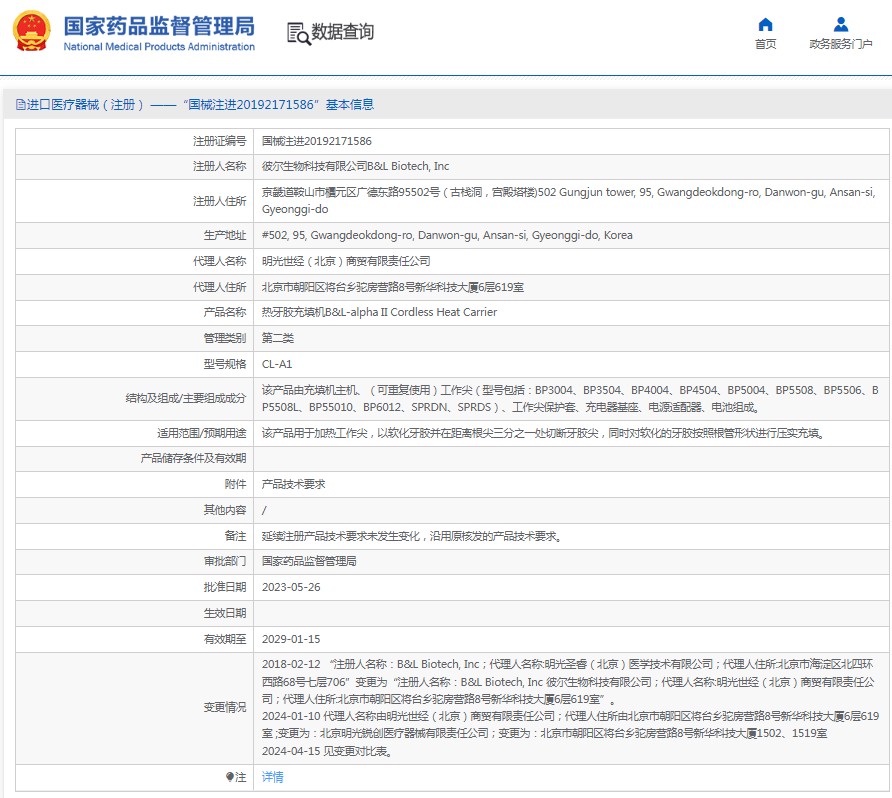This screenshot has width=892, height=798.
Task: Click the registrant name B&L Biotech, Inc
Action: (355, 166)
